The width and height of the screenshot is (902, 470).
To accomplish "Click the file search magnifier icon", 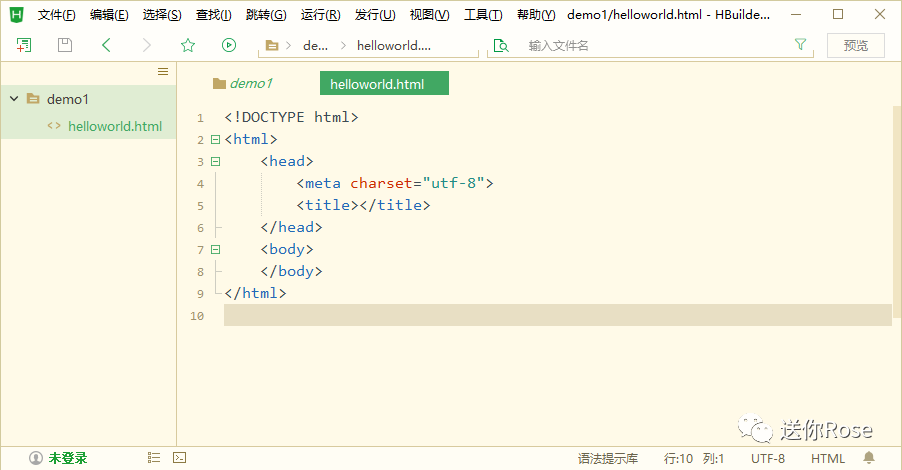I will pos(501,45).
